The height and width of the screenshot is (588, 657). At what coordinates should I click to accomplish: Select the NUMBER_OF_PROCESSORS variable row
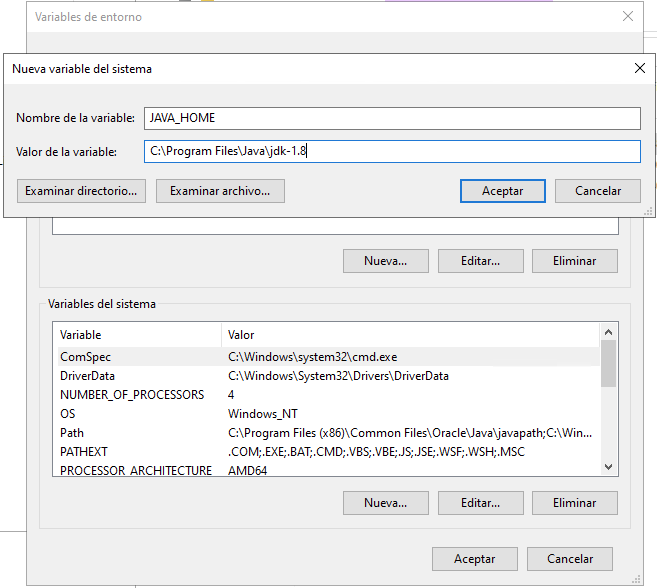click(x=326, y=395)
